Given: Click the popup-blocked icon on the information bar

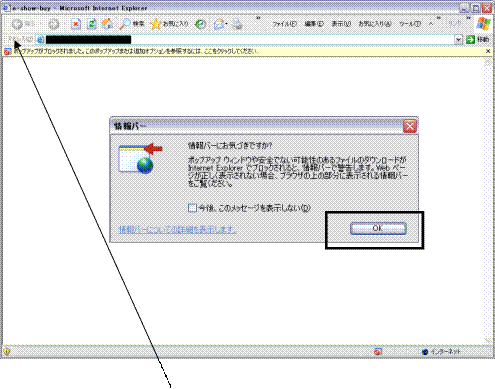Looking at the screenshot, I should pyautogui.click(x=8, y=51).
